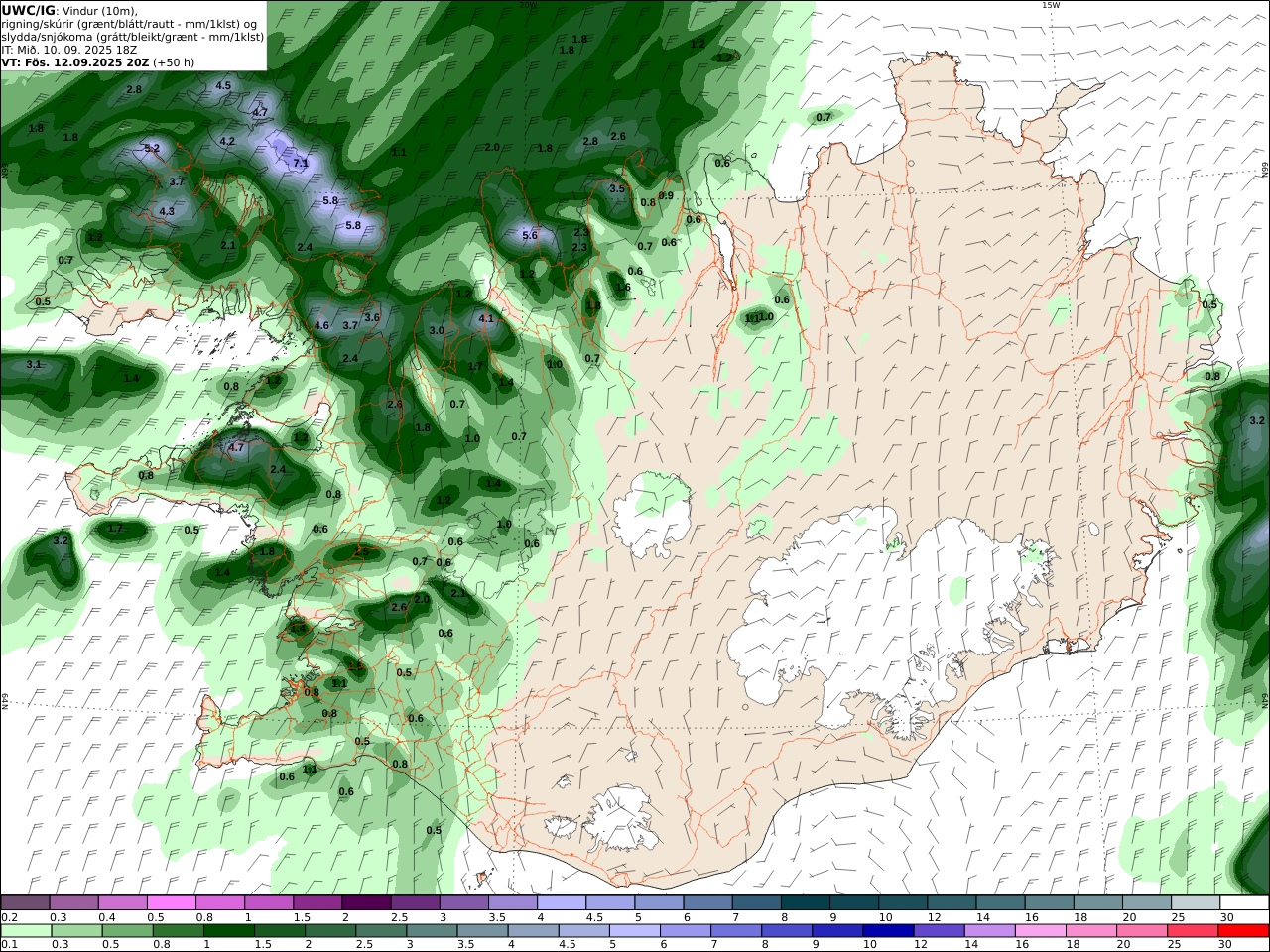Click the white Hofsjökull glacier in central Iceland
1270x952 pixels.
652,516
